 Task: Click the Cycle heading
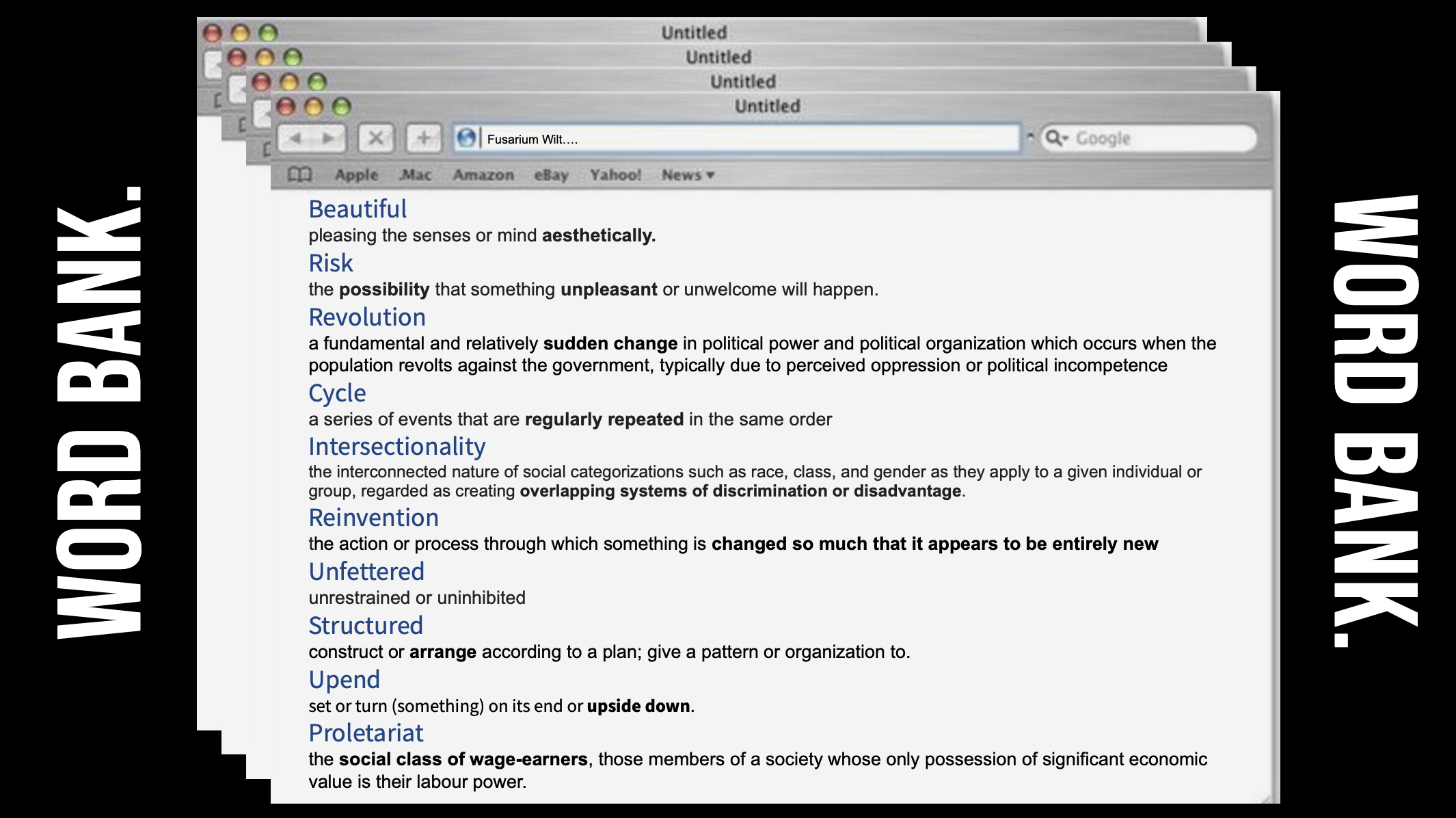click(x=337, y=393)
